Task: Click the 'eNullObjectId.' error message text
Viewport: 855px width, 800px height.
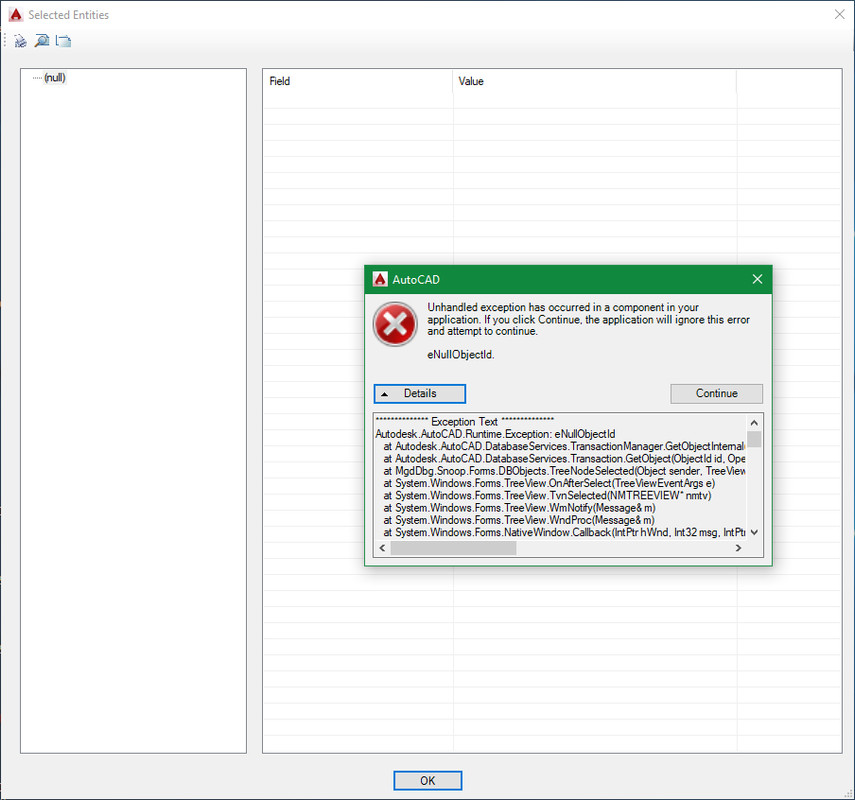Action: point(461,355)
